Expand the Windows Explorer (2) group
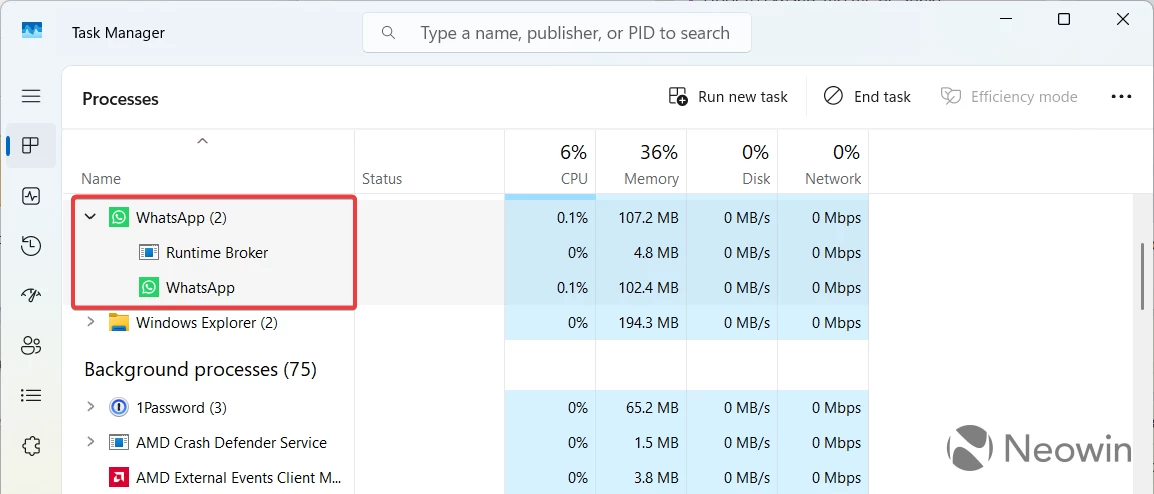Viewport: 1154px width, 494px height. click(91, 322)
